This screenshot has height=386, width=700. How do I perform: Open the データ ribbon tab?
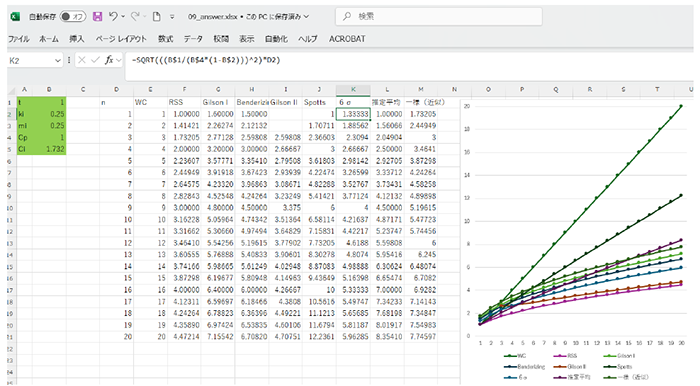click(193, 39)
